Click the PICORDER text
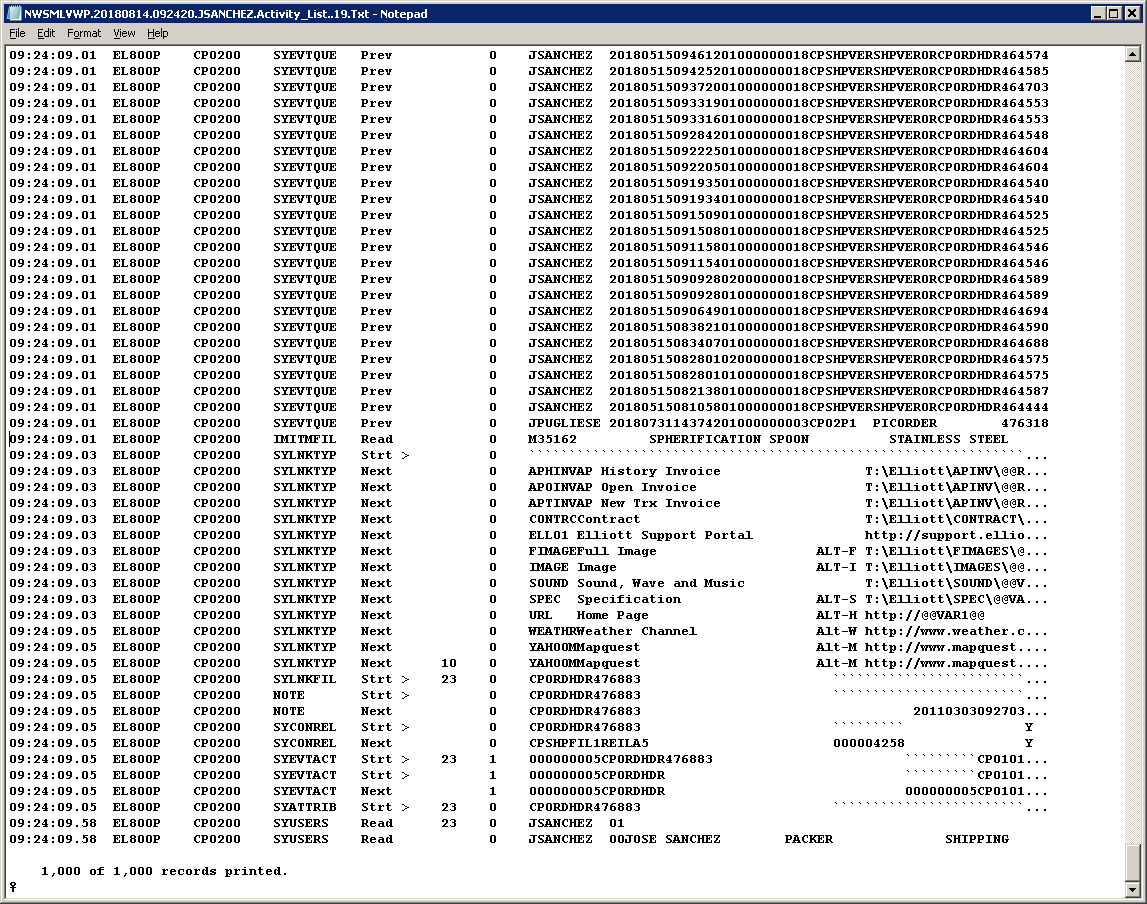 point(904,423)
